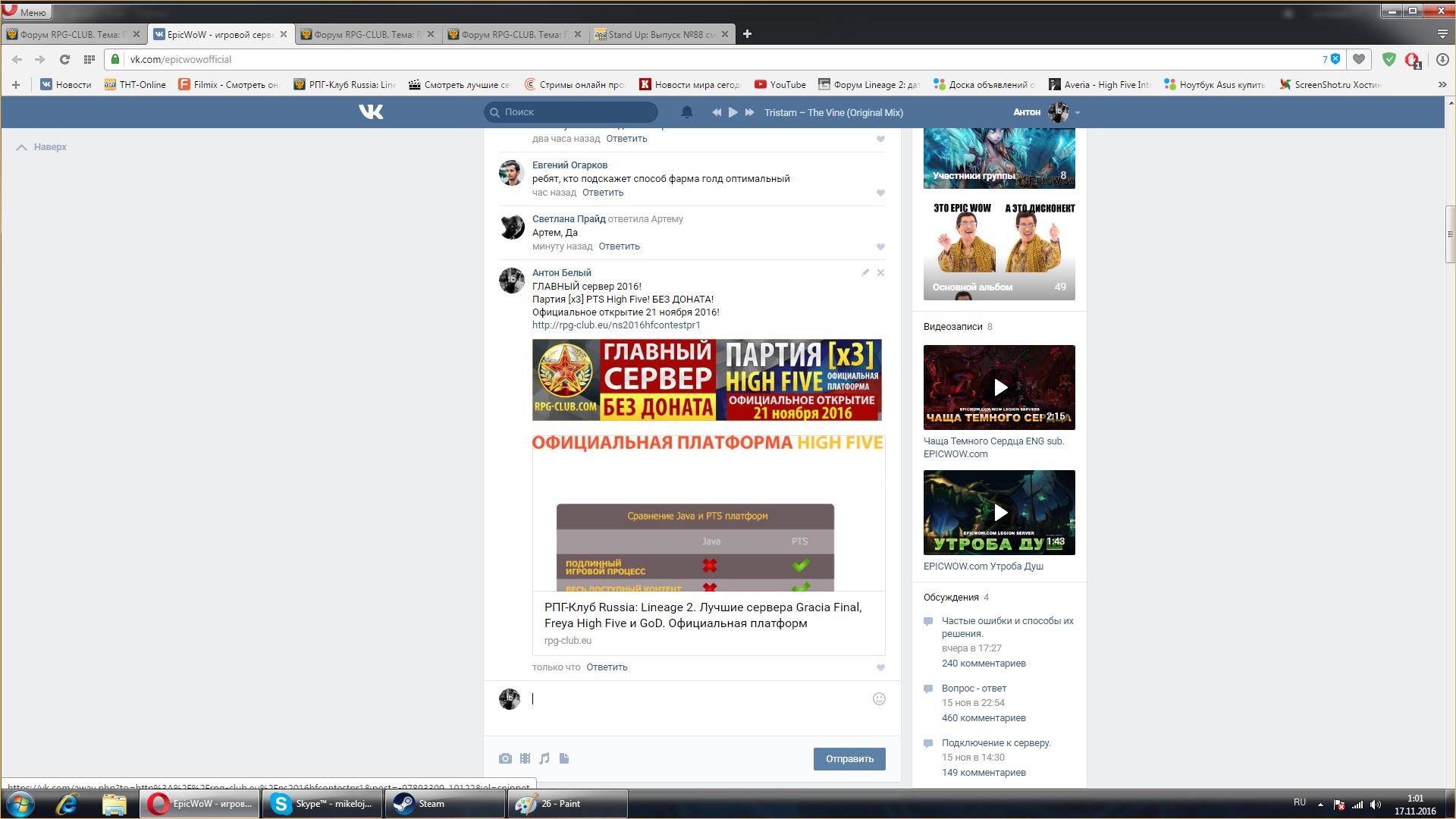Screen dimensions: 1456x819
Task: Open the emoji smiley picker
Action: 879,699
